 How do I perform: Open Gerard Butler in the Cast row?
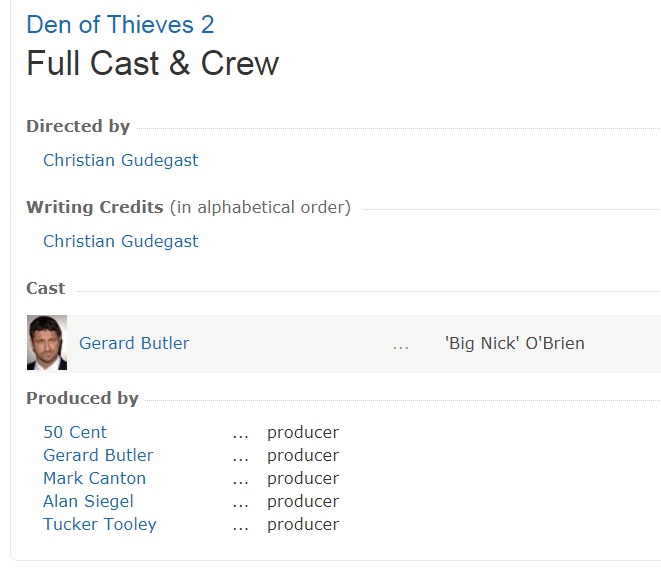(x=134, y=343)
